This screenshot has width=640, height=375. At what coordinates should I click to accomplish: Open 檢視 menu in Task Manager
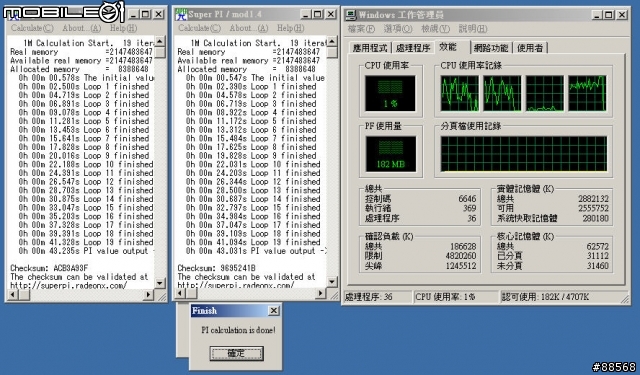(435, 29)
